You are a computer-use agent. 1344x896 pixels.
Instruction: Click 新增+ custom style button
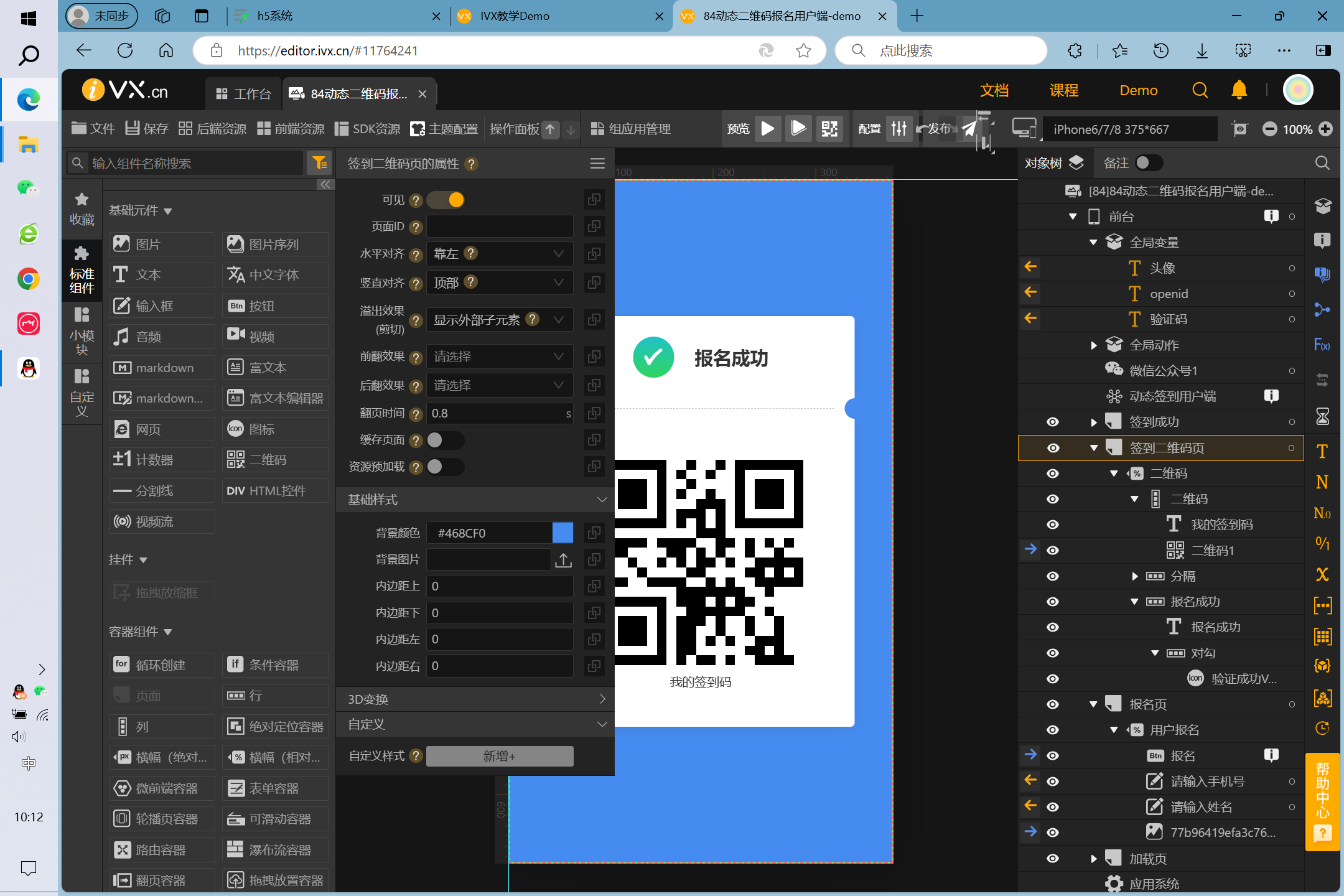[499, 756]
